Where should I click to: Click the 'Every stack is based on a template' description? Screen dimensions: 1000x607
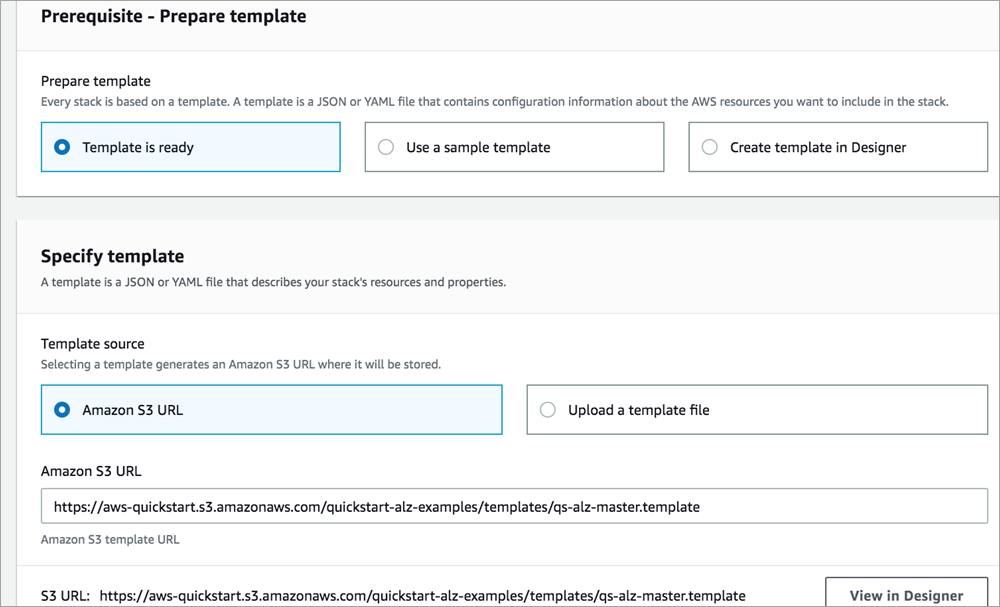(494, 102)
